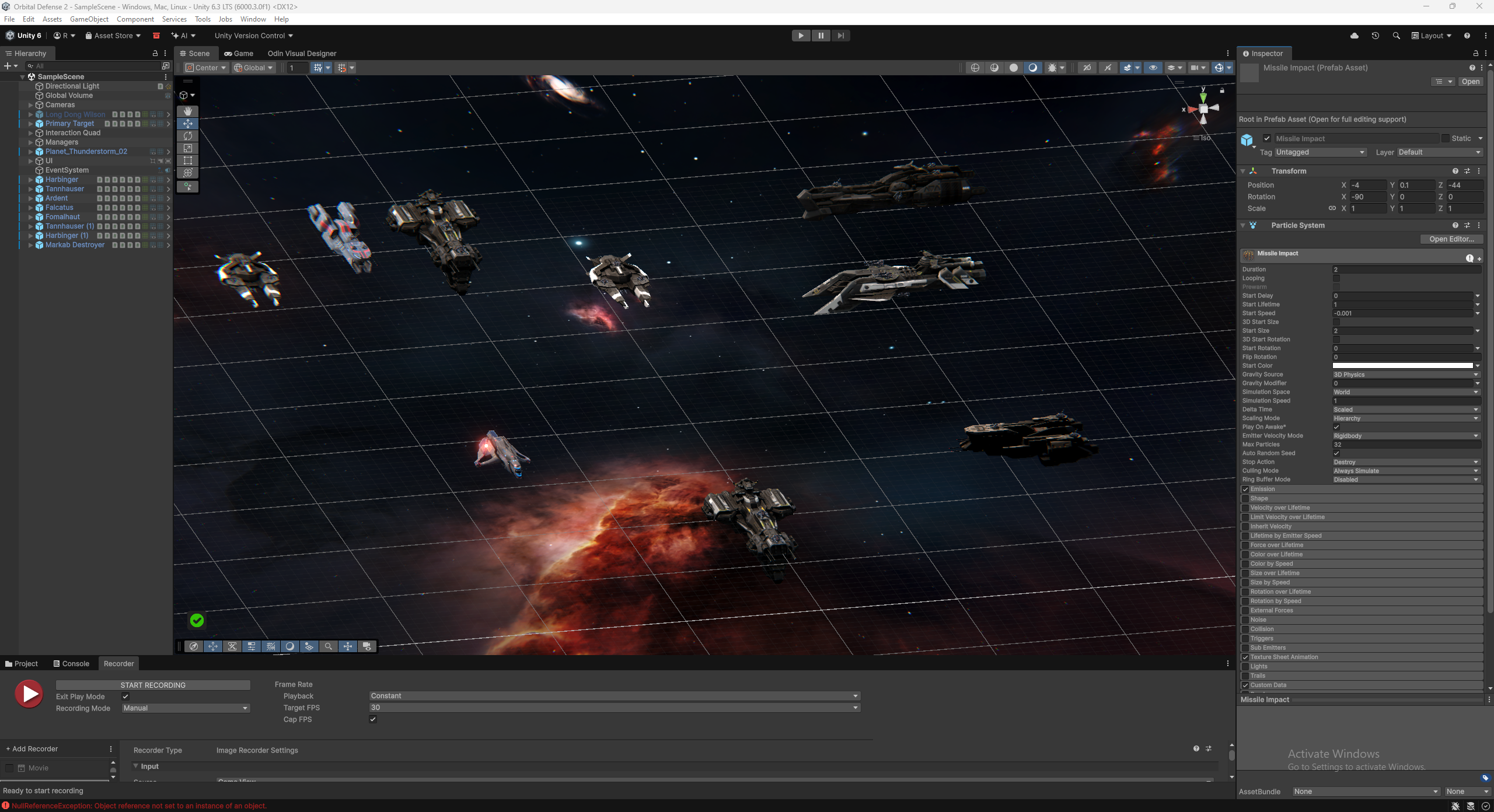Select the Hand view tool
This screenshot has width=1494, height=812.
(188, 111)
